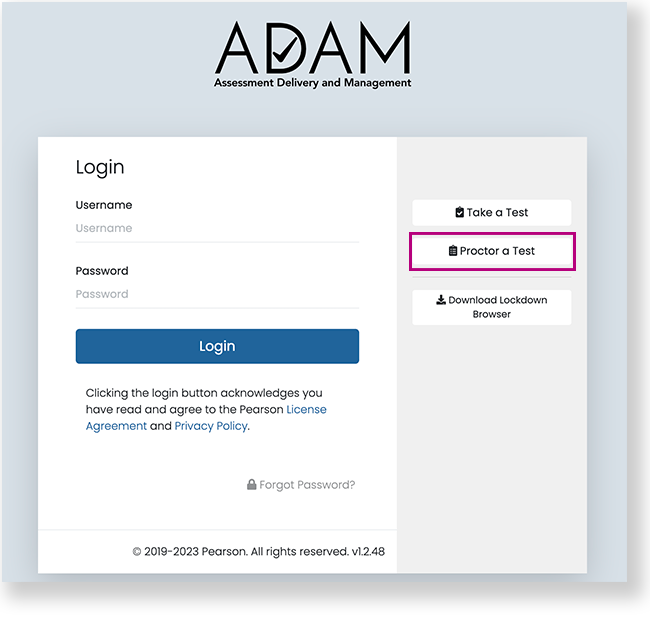This screenshot has height=618, width=650.
Task: Click the large ADAM wordmark letters
Action: pyautogui.click(x=312, y=48)
